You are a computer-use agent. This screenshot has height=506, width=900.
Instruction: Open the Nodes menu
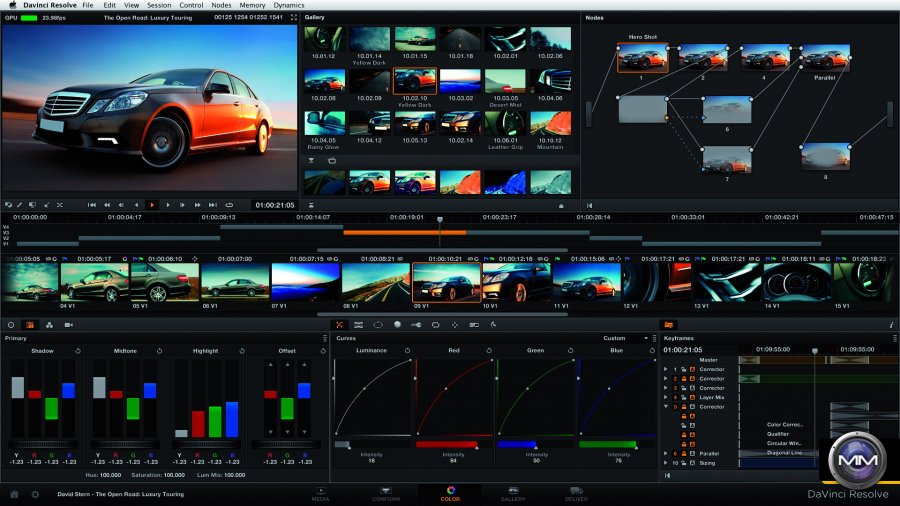(x=221, y=5)
